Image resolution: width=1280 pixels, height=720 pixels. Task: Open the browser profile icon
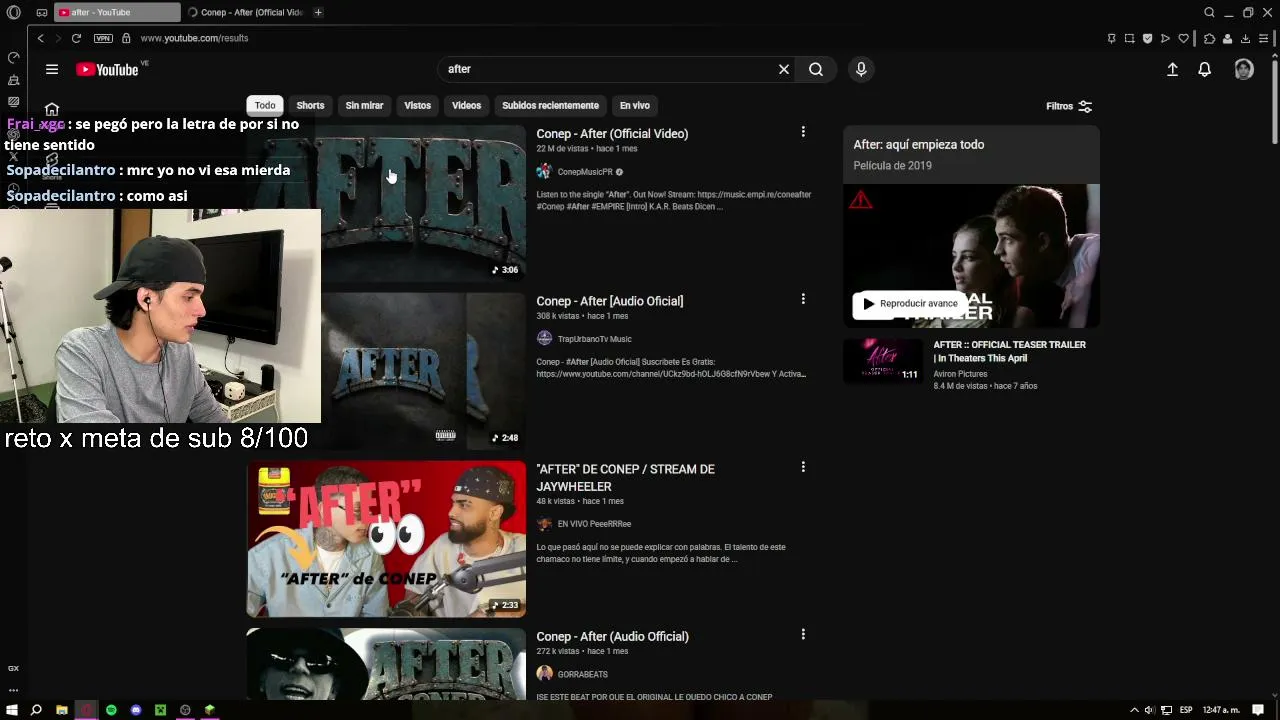[1227, 38]
